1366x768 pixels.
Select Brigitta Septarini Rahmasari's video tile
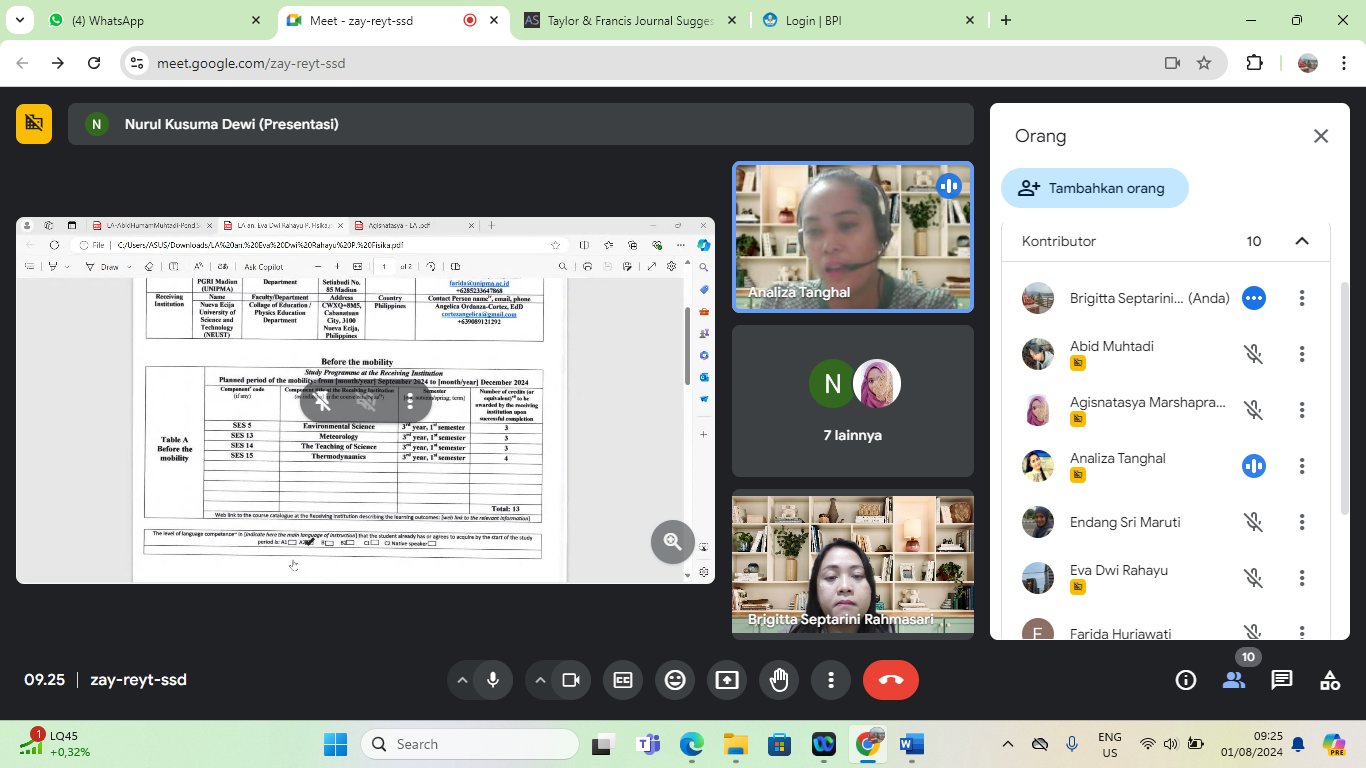(x=853, y=564)
